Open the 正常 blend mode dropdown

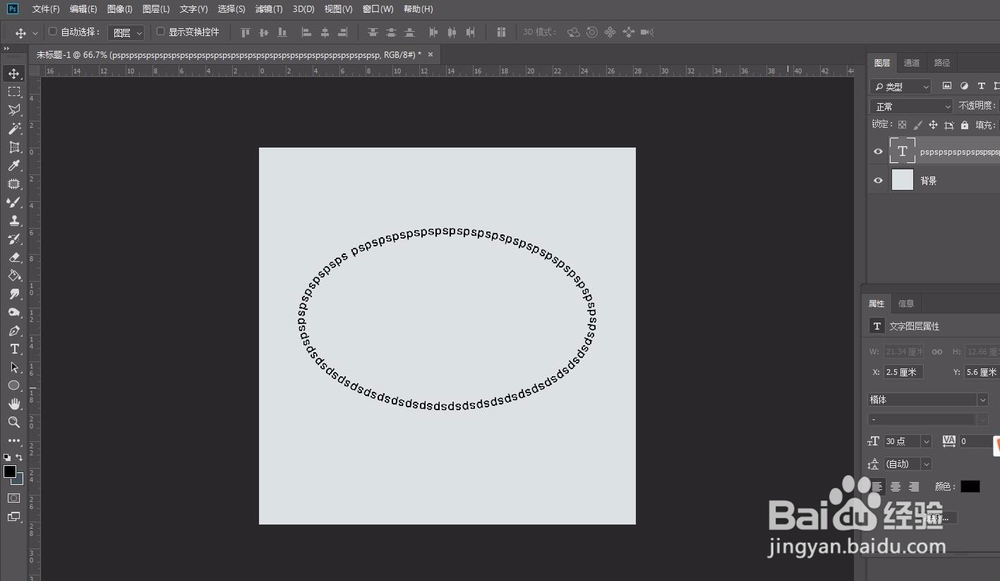(x=911, y=106)
